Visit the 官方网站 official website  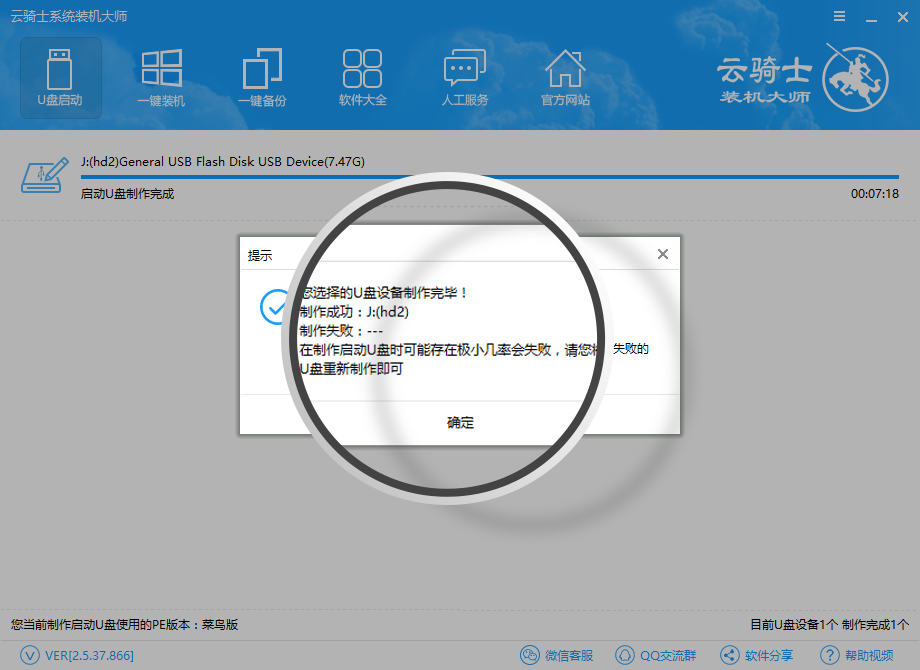coord(565,78)
